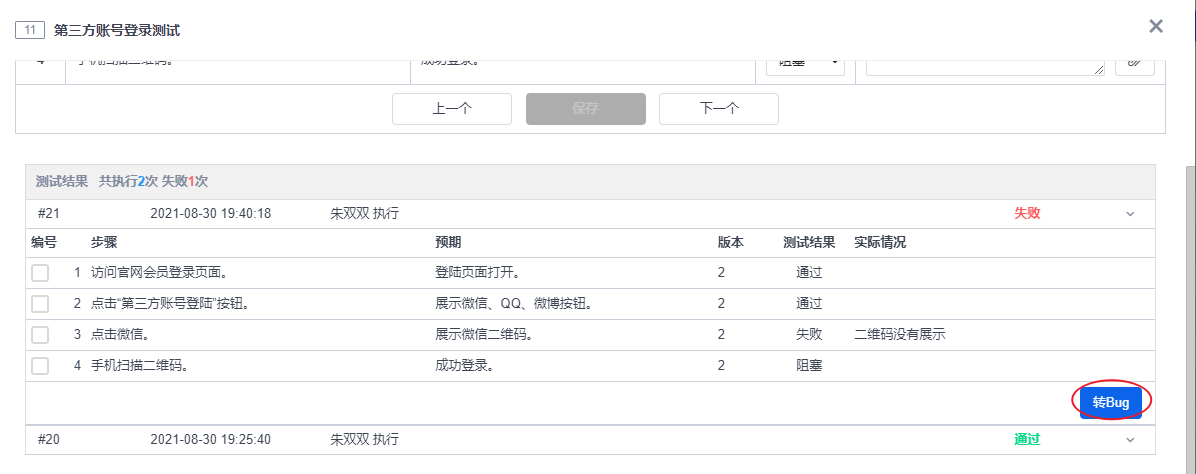The width and height of the screenshot is (1196, 474).
Task: Go to previous case with 上一个
Action: pos(452,109)
